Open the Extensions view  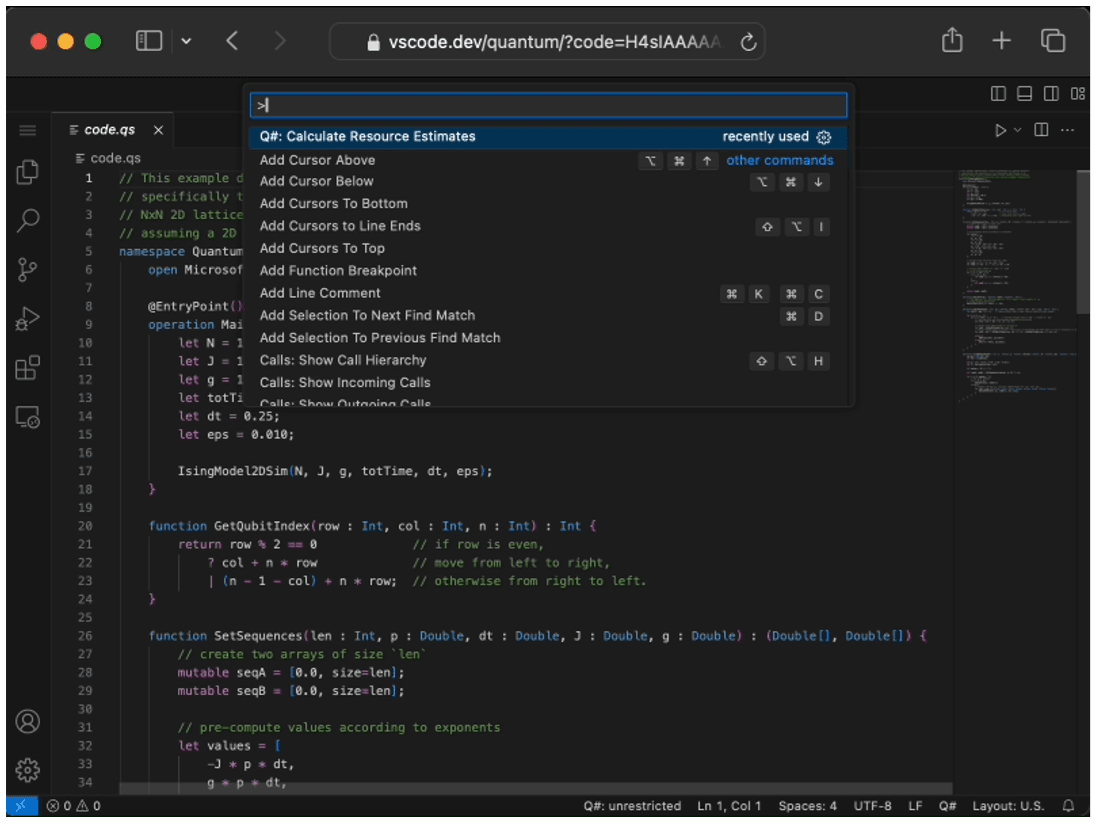point(29,370)
